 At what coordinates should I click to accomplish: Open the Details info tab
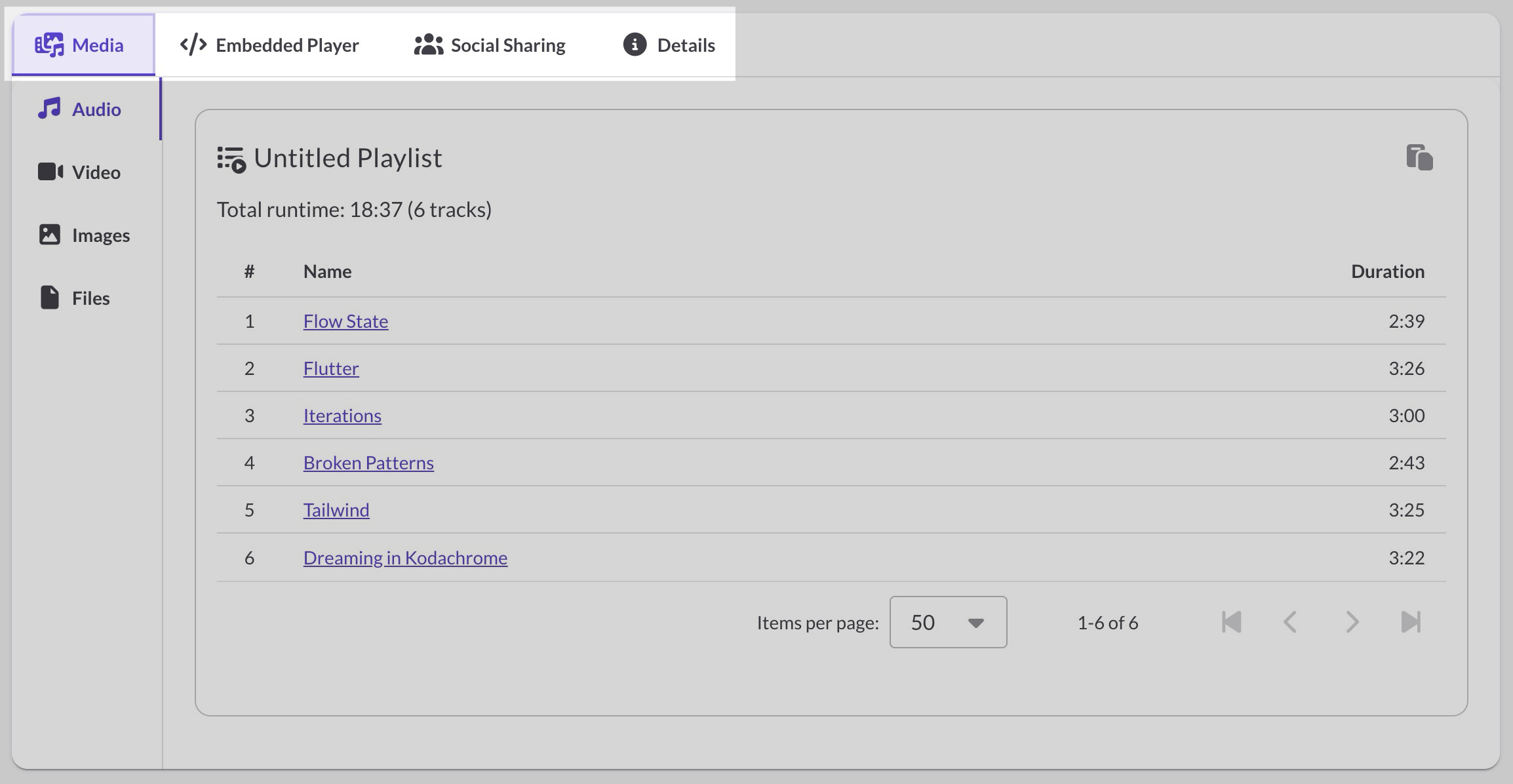tap(669, 45)
